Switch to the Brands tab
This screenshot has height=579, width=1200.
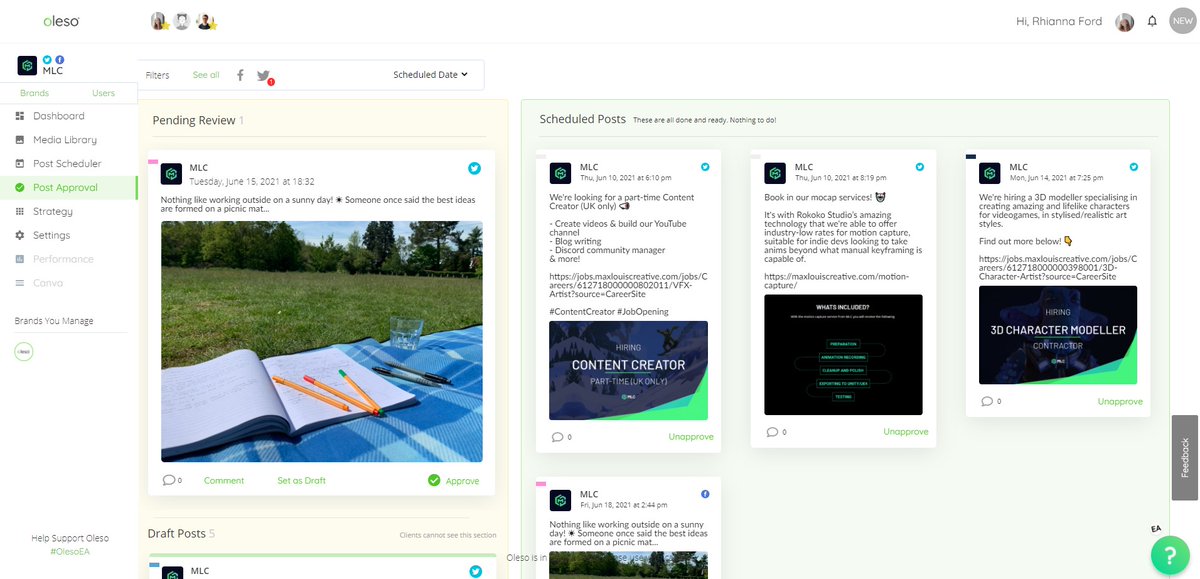[34, 93]
